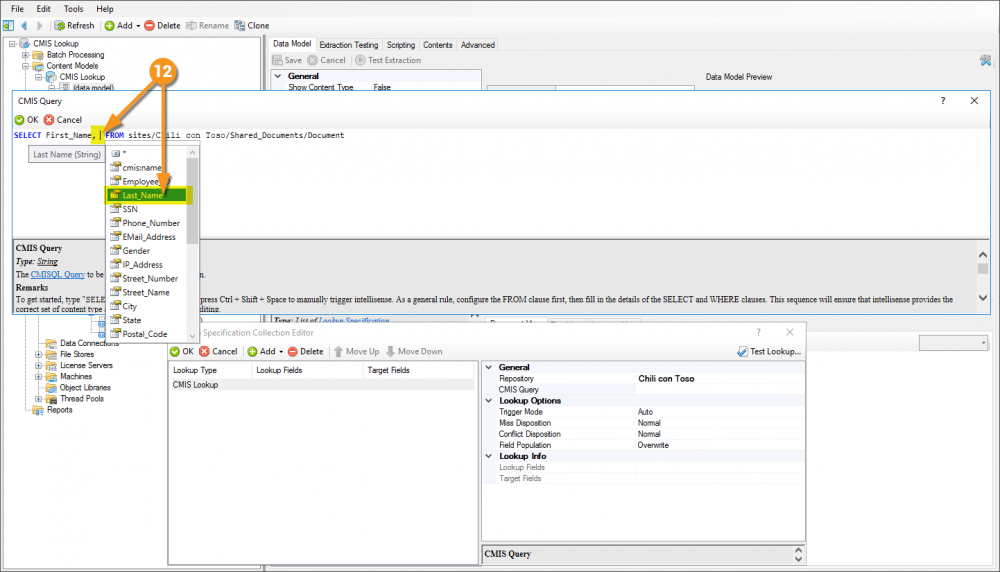The width and height of the screenshot is (1000, 572).
Task: Open the String type link
Action: [47, 261]
